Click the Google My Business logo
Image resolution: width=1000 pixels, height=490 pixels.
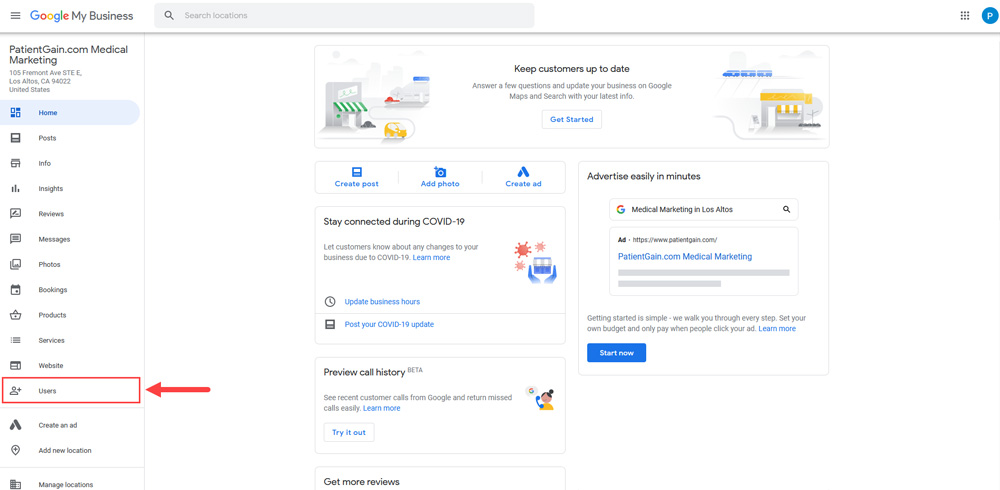82,15
